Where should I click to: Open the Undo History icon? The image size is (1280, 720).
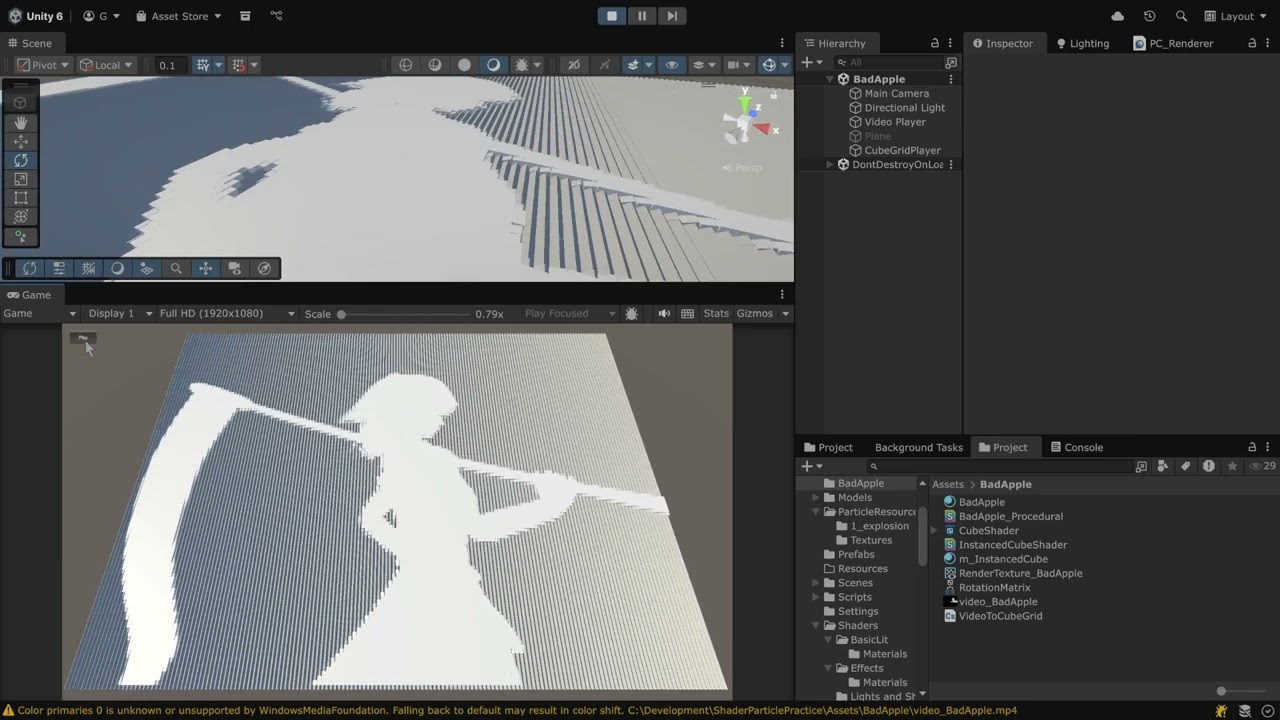1149,16
